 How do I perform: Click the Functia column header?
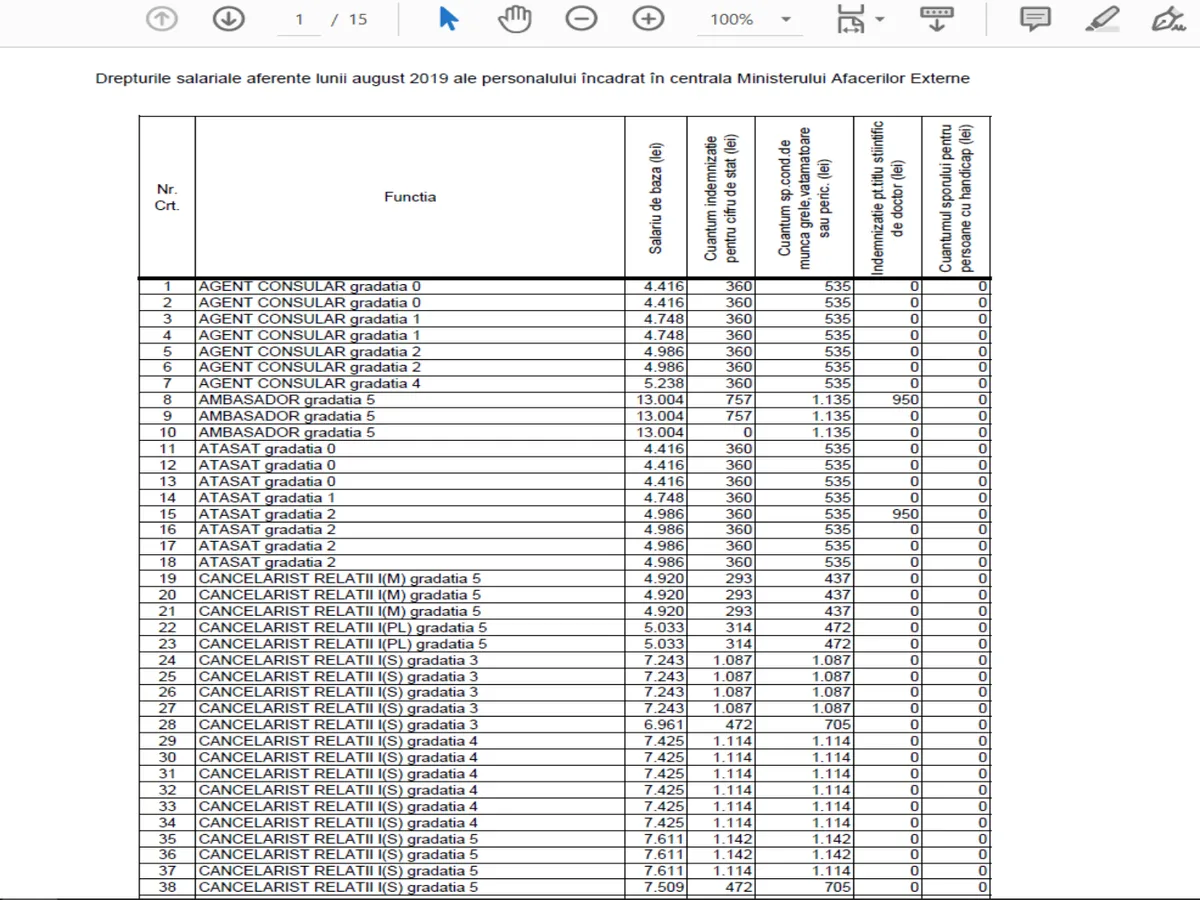(x=410, y=197)
